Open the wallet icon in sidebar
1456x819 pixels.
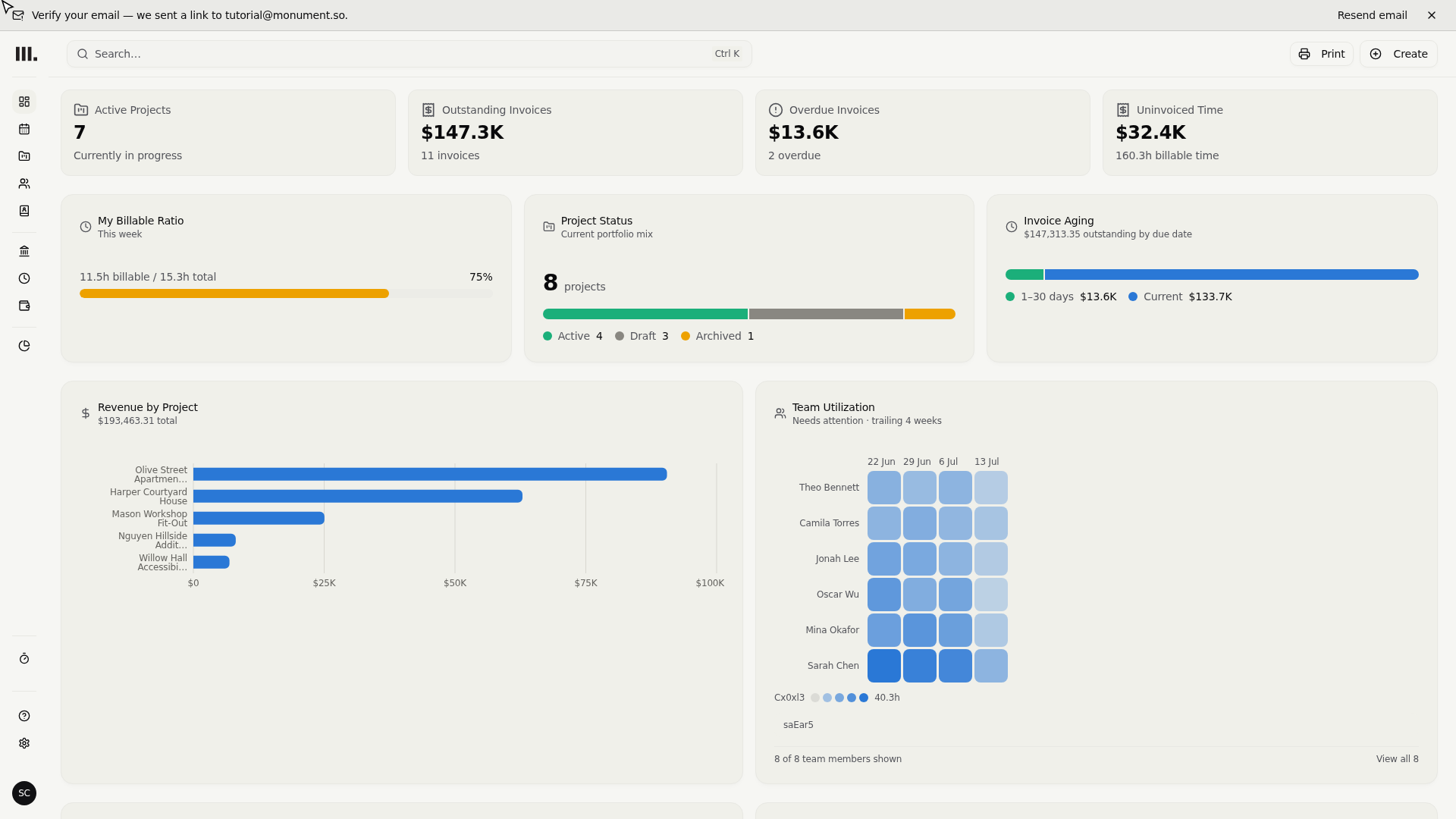pyautogui.click(x=24, y=306)
